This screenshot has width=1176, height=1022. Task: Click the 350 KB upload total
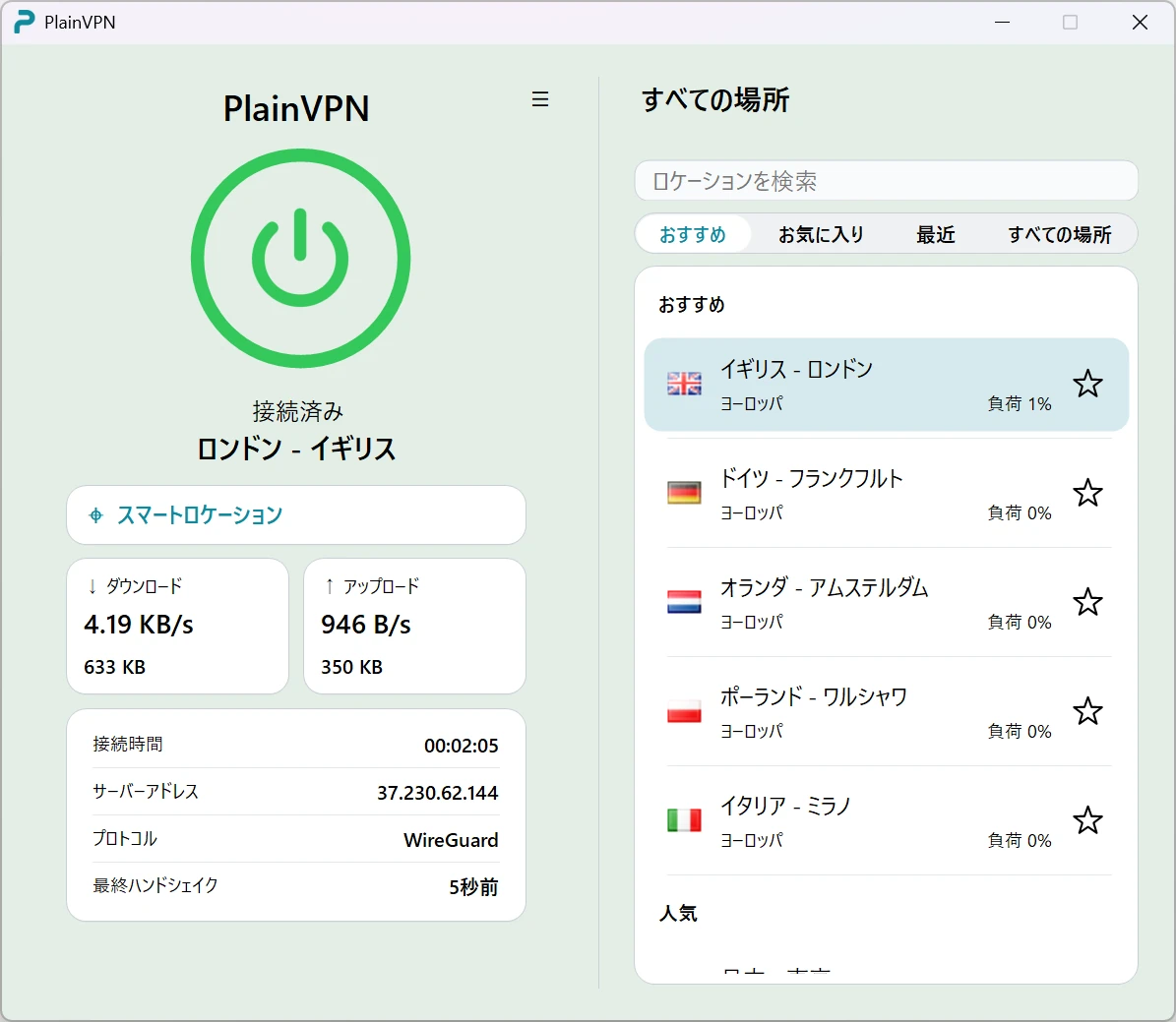click(351, 667)
